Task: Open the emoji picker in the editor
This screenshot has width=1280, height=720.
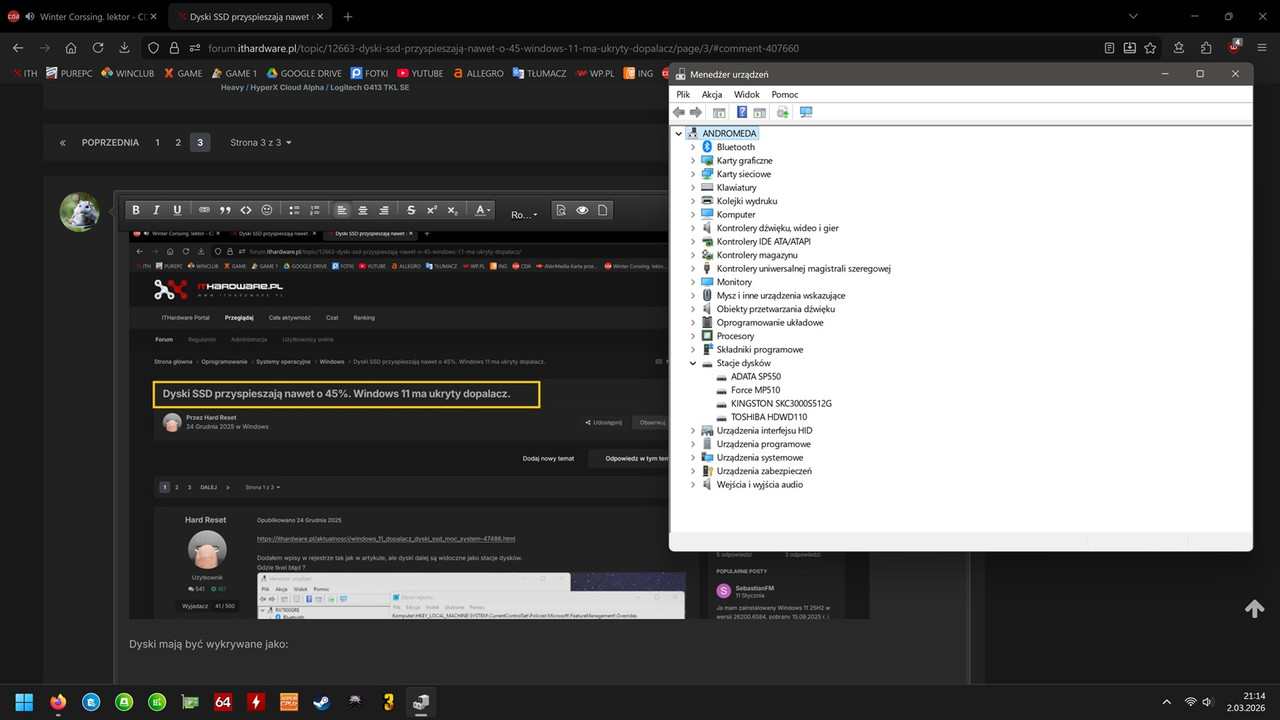Action: click(x=267, y=210)
